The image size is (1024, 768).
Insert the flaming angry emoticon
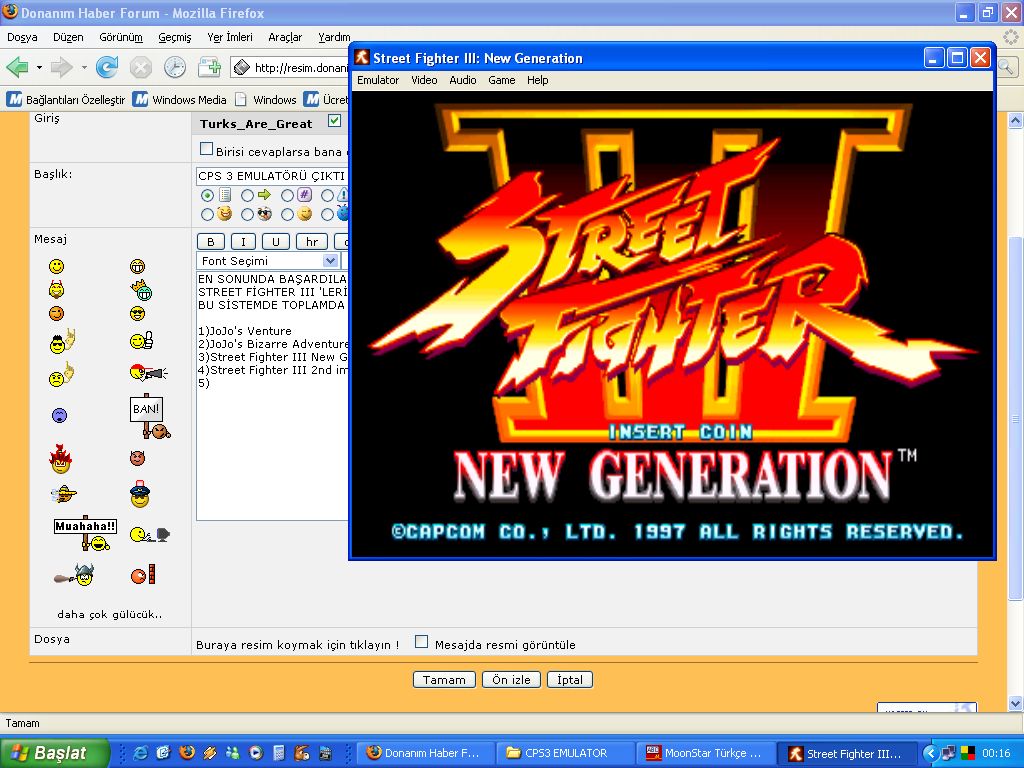[60, 458]
